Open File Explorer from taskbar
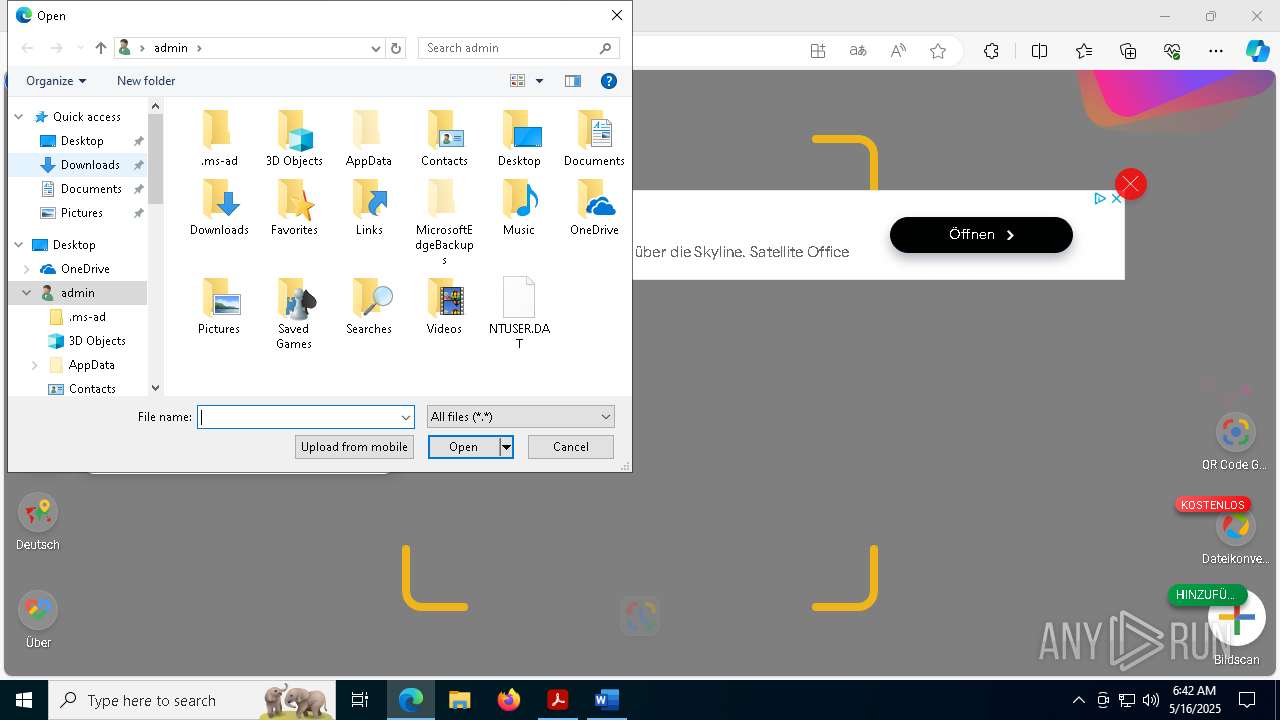Screen dimensions: 1280x720 point(459,700)
